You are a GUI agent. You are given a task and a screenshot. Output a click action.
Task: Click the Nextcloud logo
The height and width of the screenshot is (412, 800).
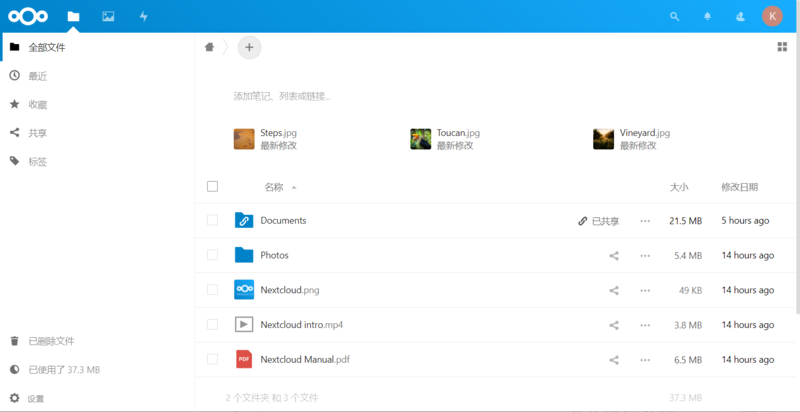pyautogui.click(x=28, y=16)
